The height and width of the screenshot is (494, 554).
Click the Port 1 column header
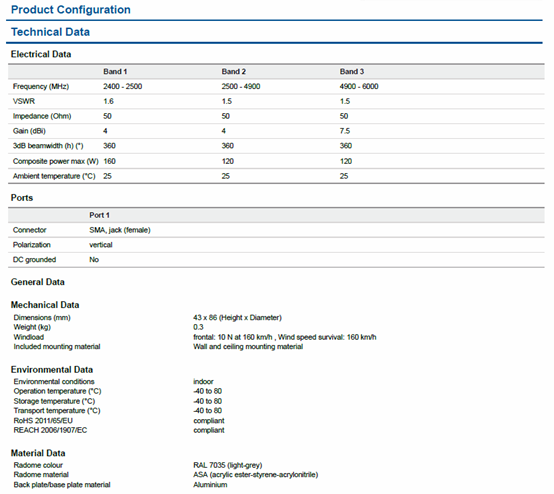[x=99, y=215]
